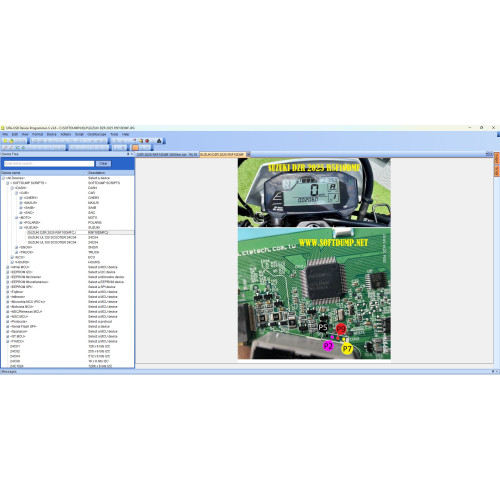Viewport: 500px width, 500px height.
Task: Sort by the Device name column header
Action: (43, 173)
